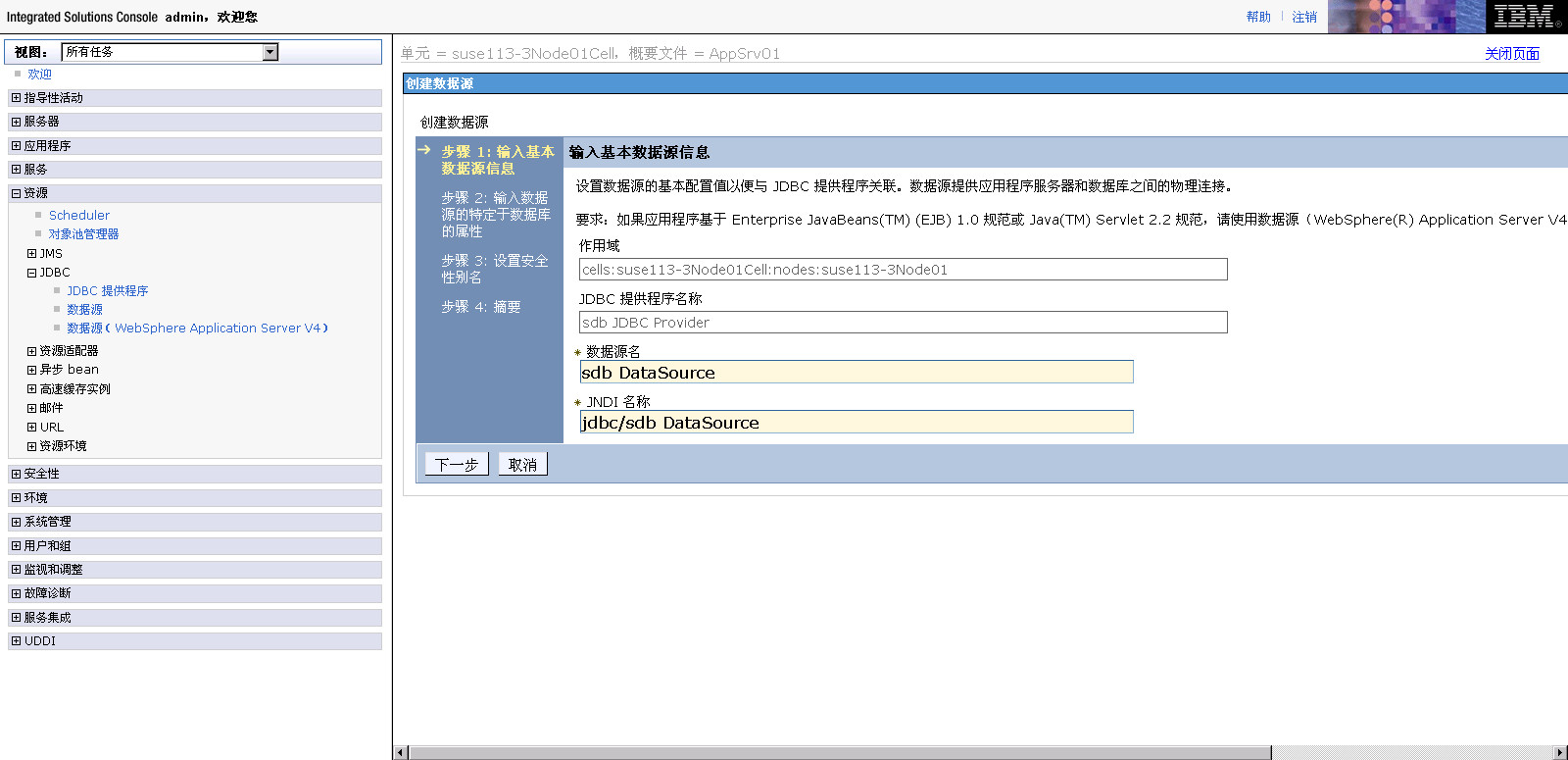
Task: Click the IBM logo
Action: point(1526,17)
